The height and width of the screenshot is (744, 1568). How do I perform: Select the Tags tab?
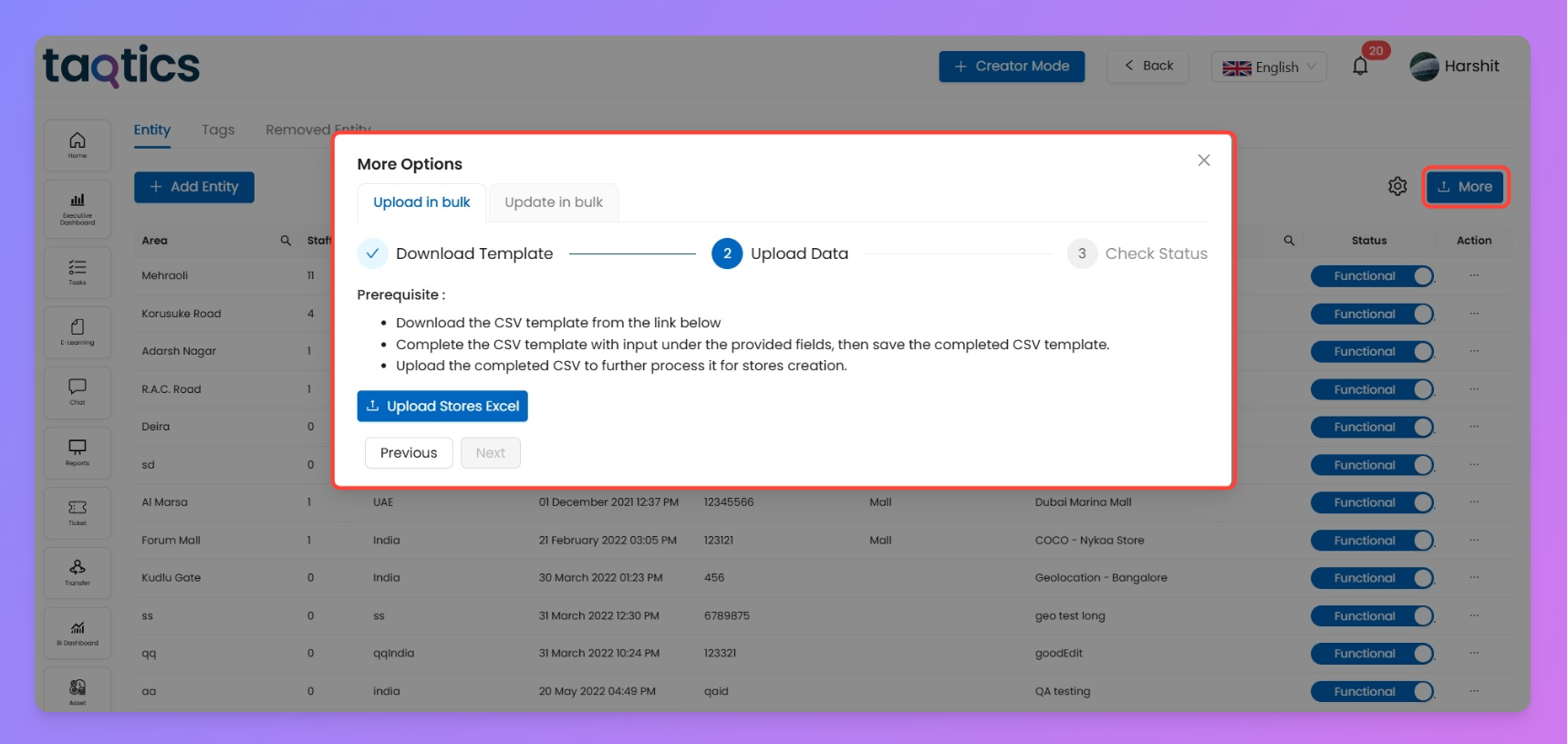218,130
